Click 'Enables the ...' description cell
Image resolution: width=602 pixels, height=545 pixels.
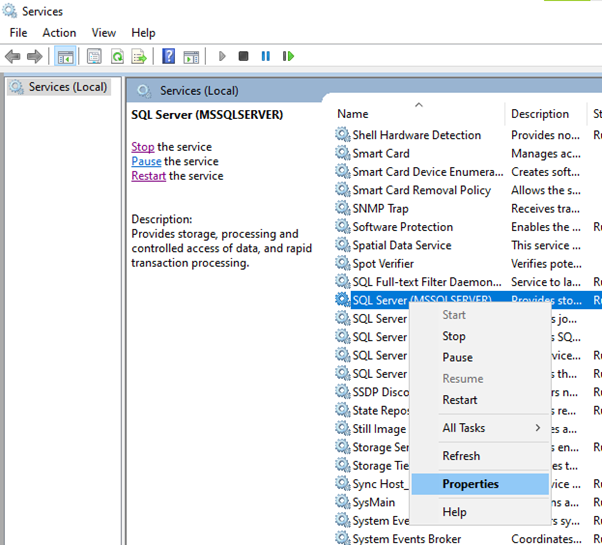546,227
